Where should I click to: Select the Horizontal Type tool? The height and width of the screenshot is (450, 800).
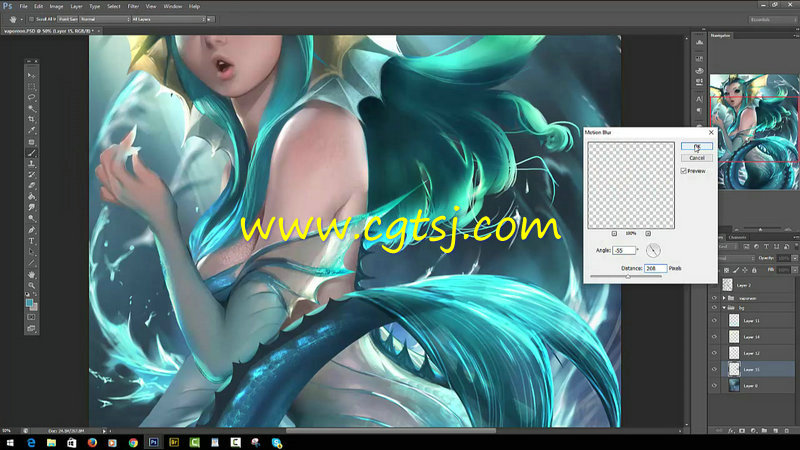31,241
